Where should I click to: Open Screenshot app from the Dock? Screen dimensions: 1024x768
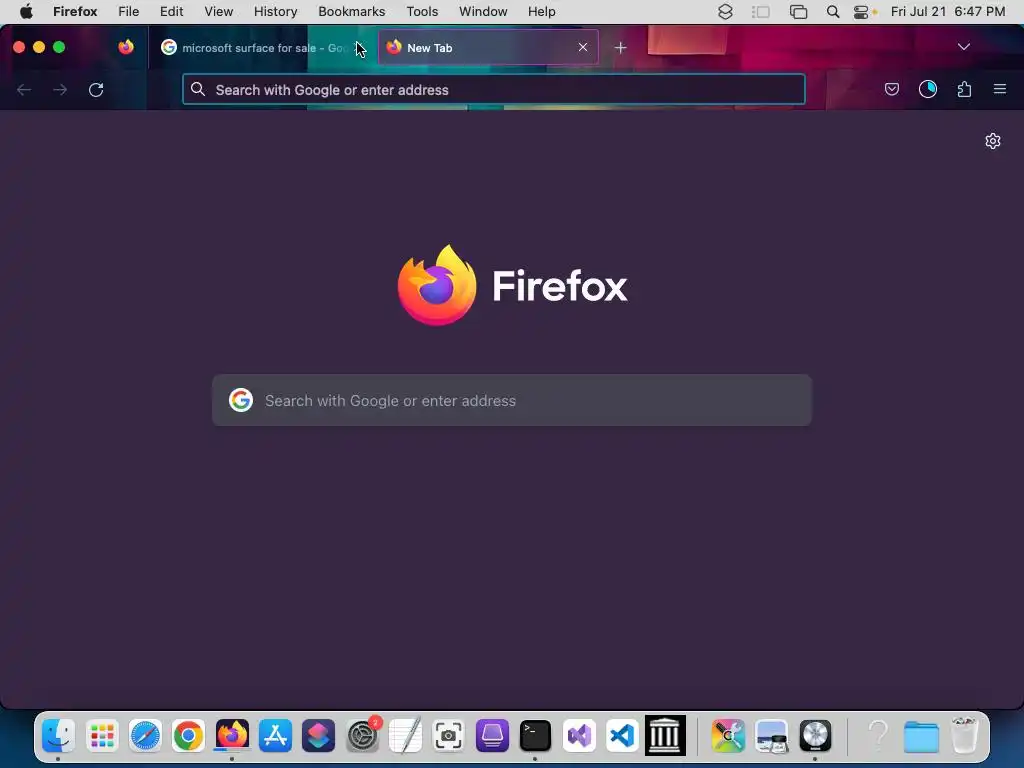448,736
